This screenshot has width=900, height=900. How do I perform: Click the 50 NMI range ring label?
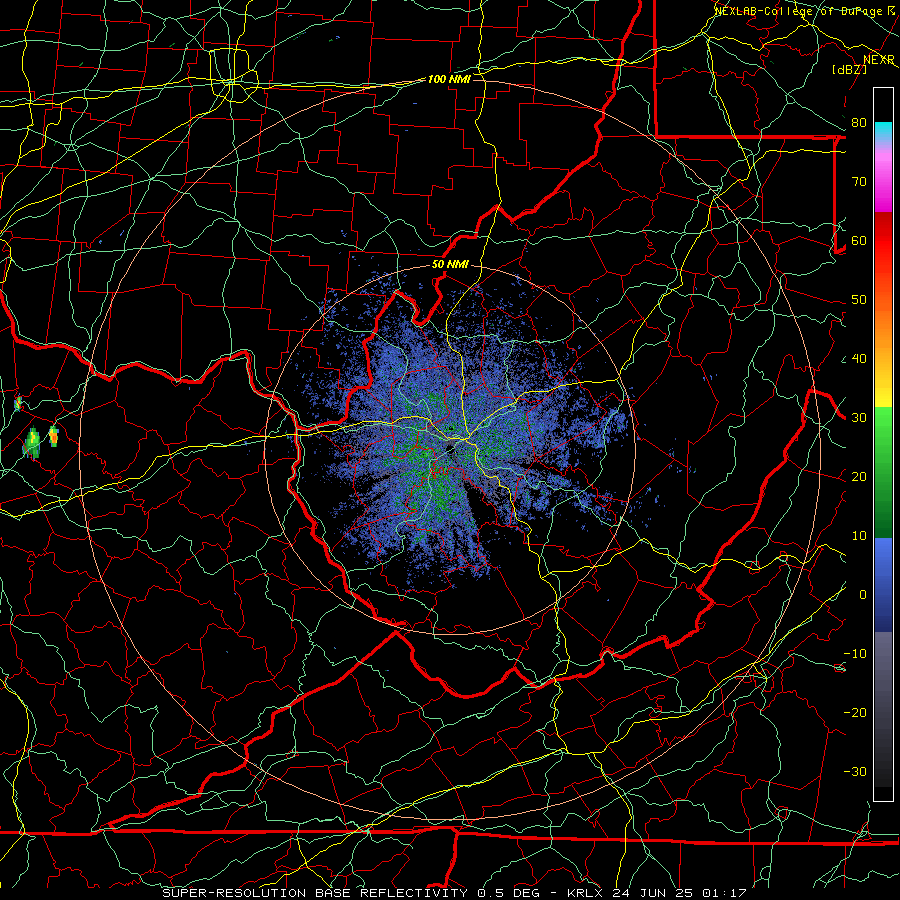click(x=450, y=264)
